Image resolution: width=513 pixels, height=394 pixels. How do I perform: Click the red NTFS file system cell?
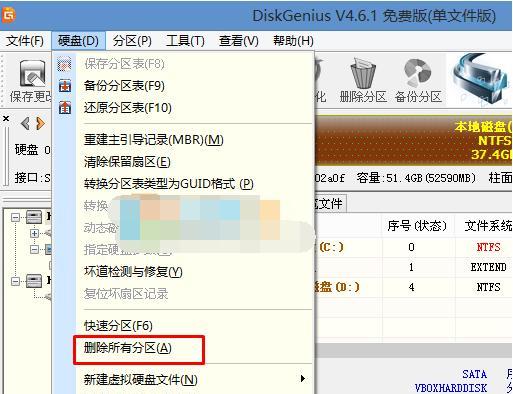click(x=488, y=247)
